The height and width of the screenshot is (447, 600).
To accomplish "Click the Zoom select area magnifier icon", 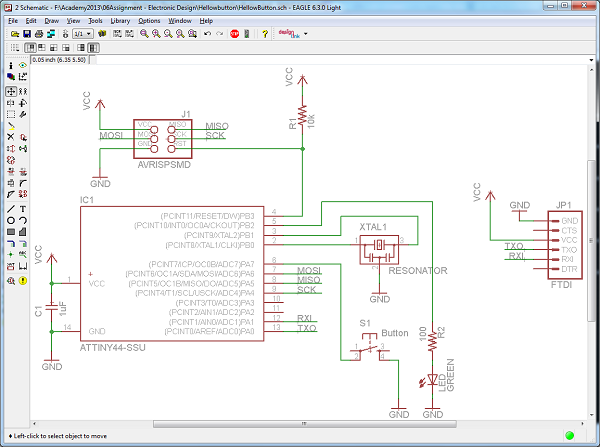I will click(x=192, y=34).
